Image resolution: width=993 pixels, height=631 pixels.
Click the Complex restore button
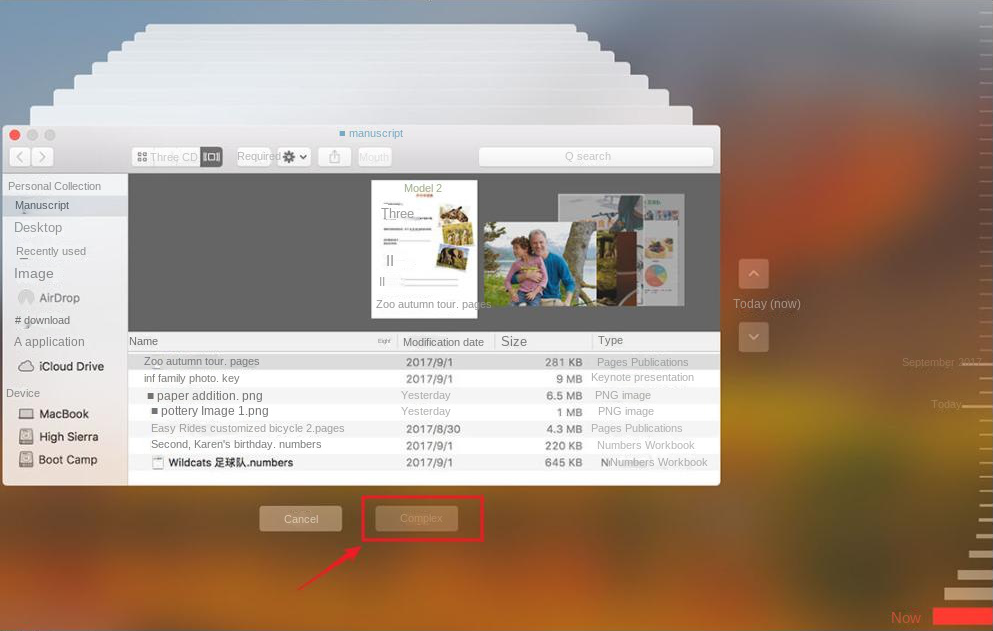[421, 518]
